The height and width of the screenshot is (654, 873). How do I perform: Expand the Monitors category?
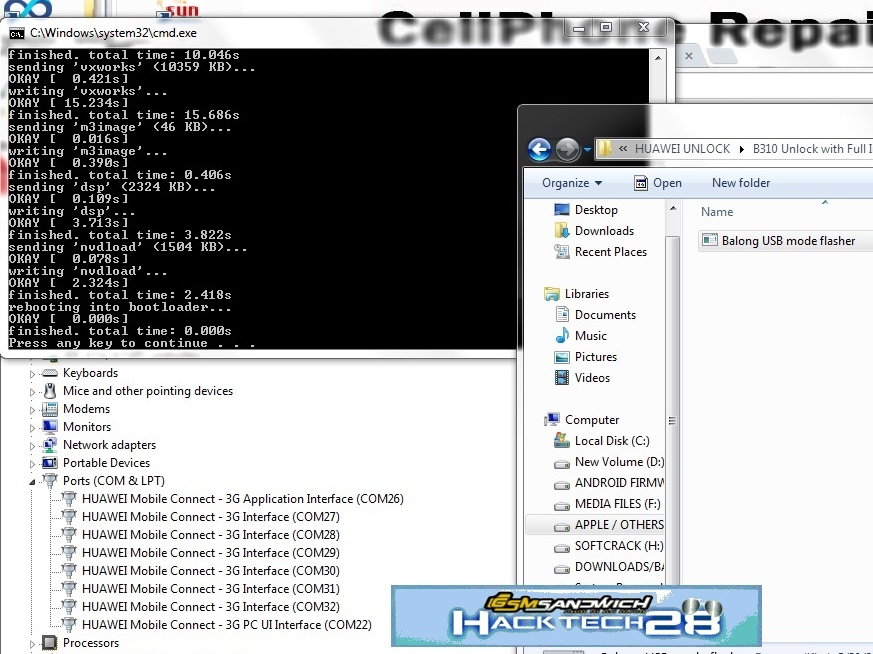tap(32, 428)
